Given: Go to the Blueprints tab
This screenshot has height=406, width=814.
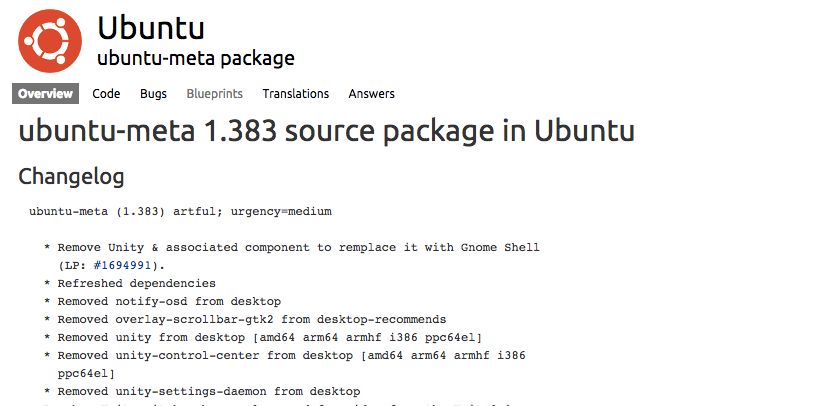Looking at the screenshot, I should (214, 94).
